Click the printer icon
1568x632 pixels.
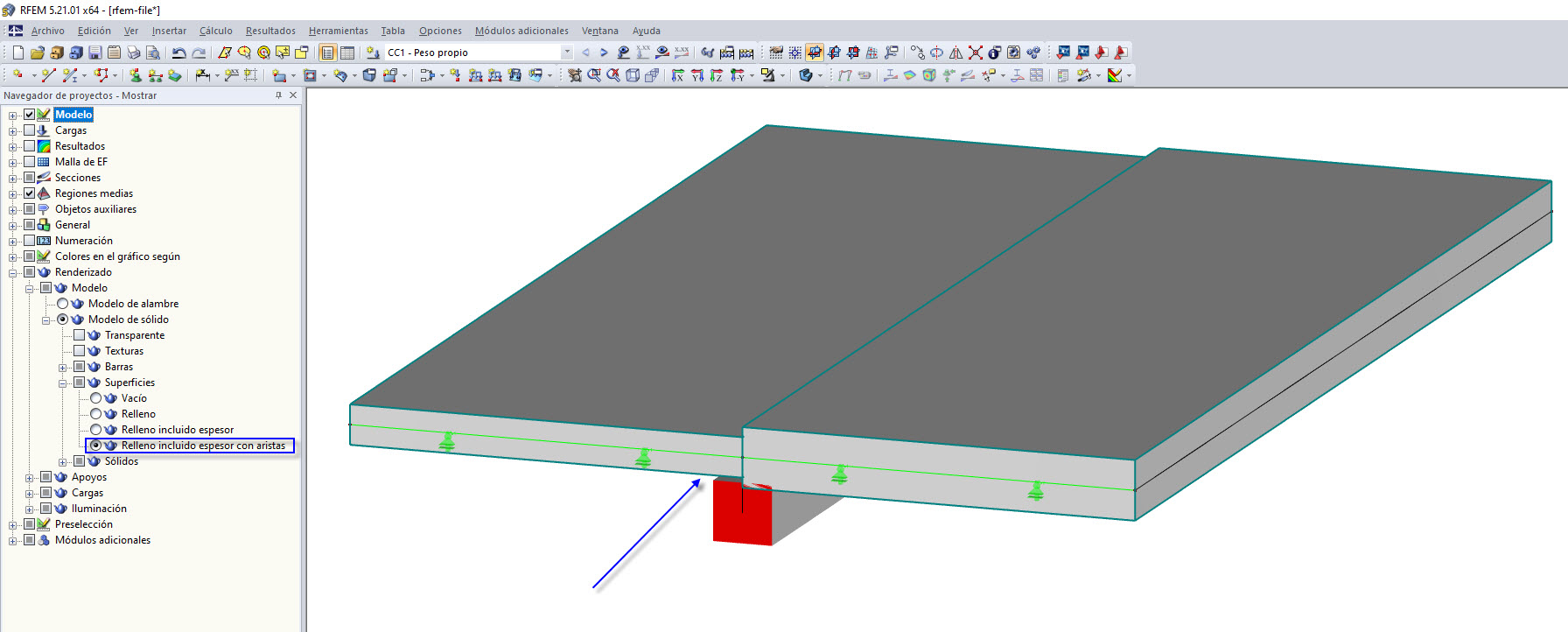(x=133, y=53)
